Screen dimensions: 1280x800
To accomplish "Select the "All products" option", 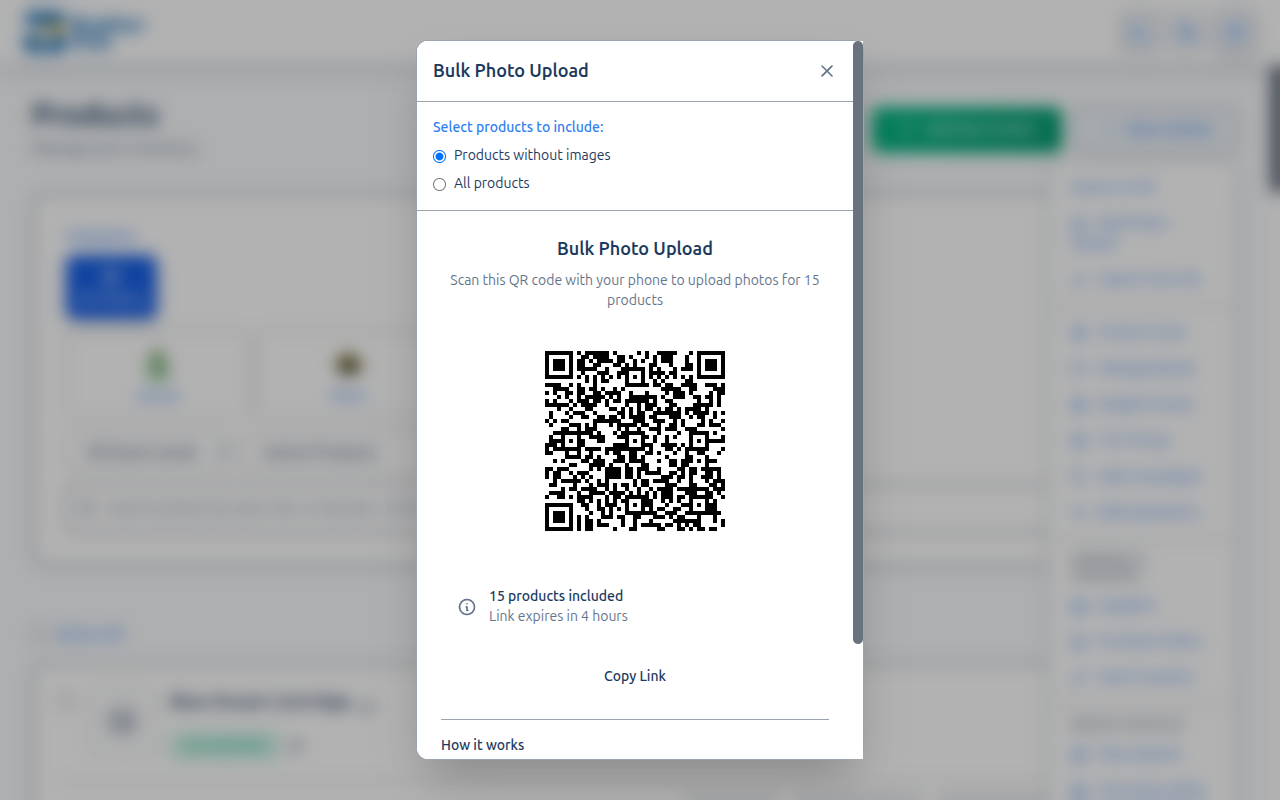I will click(x=439, y=184).
